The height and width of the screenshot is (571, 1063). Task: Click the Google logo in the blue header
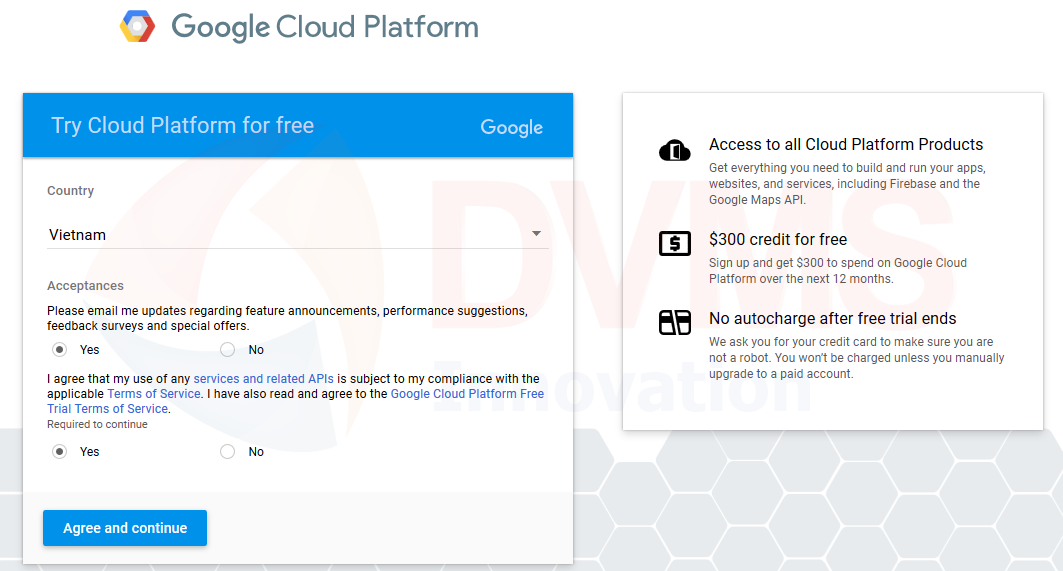(512, 127)
